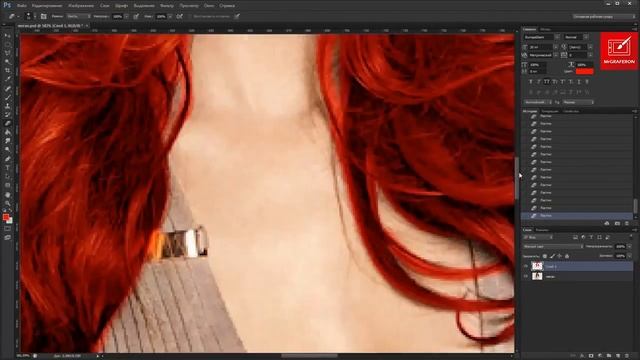Screen dimensions: 640x360
Task: Open the font style dropdown
Action: (586, 37)
